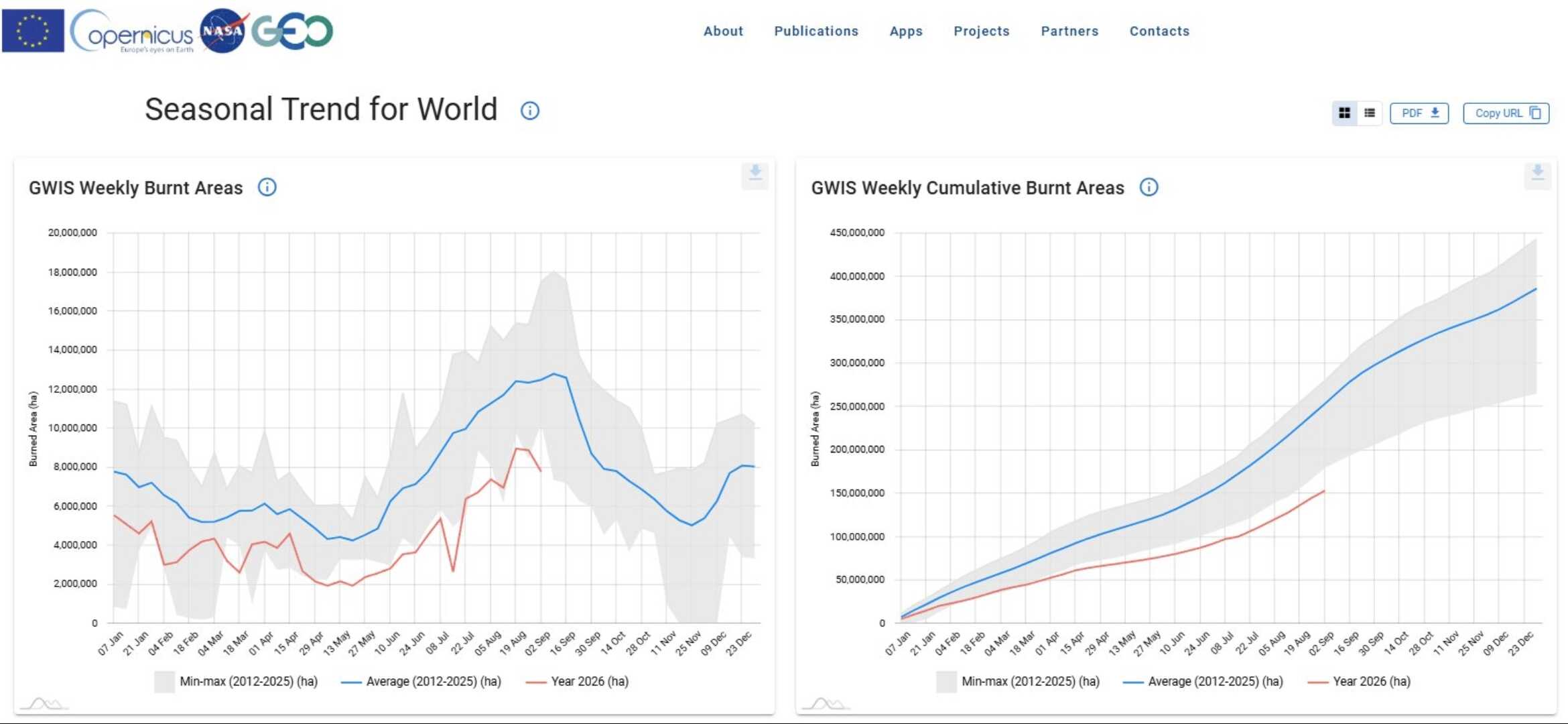Image resolution: width=1568 pixels, height=724 pixels.
Task: Click the 07 Jan label on Weekly chart
Action: [x=111, y=643]
